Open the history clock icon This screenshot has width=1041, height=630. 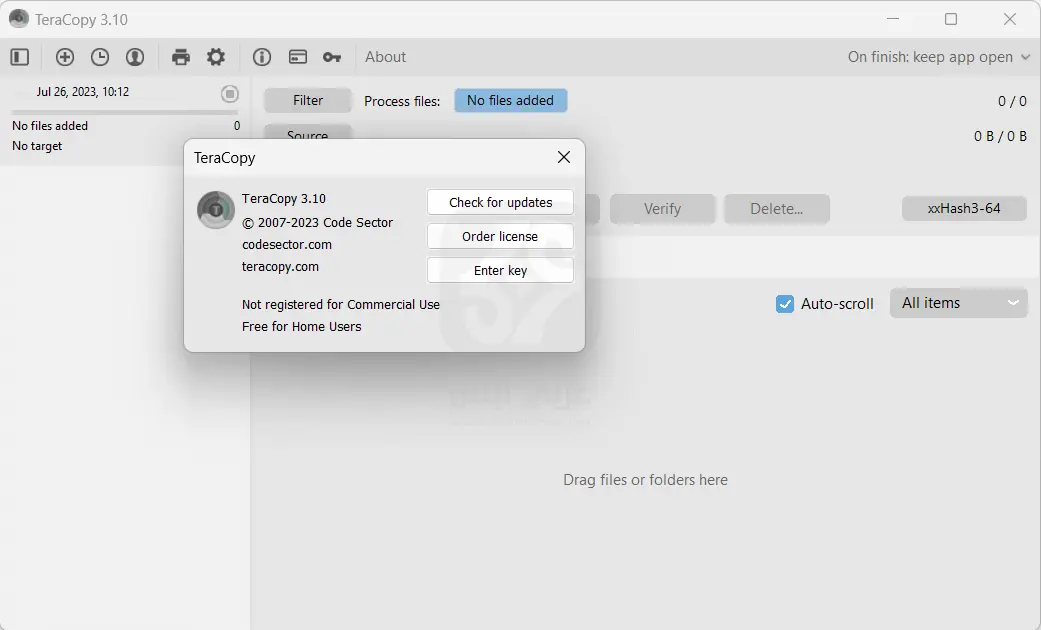tap(100, 57)
